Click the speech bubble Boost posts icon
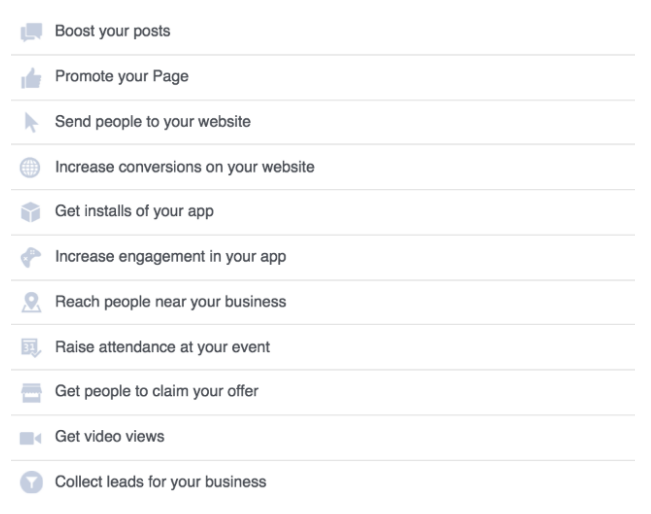The height and width of the screenshot is (514, 651). 32,32
